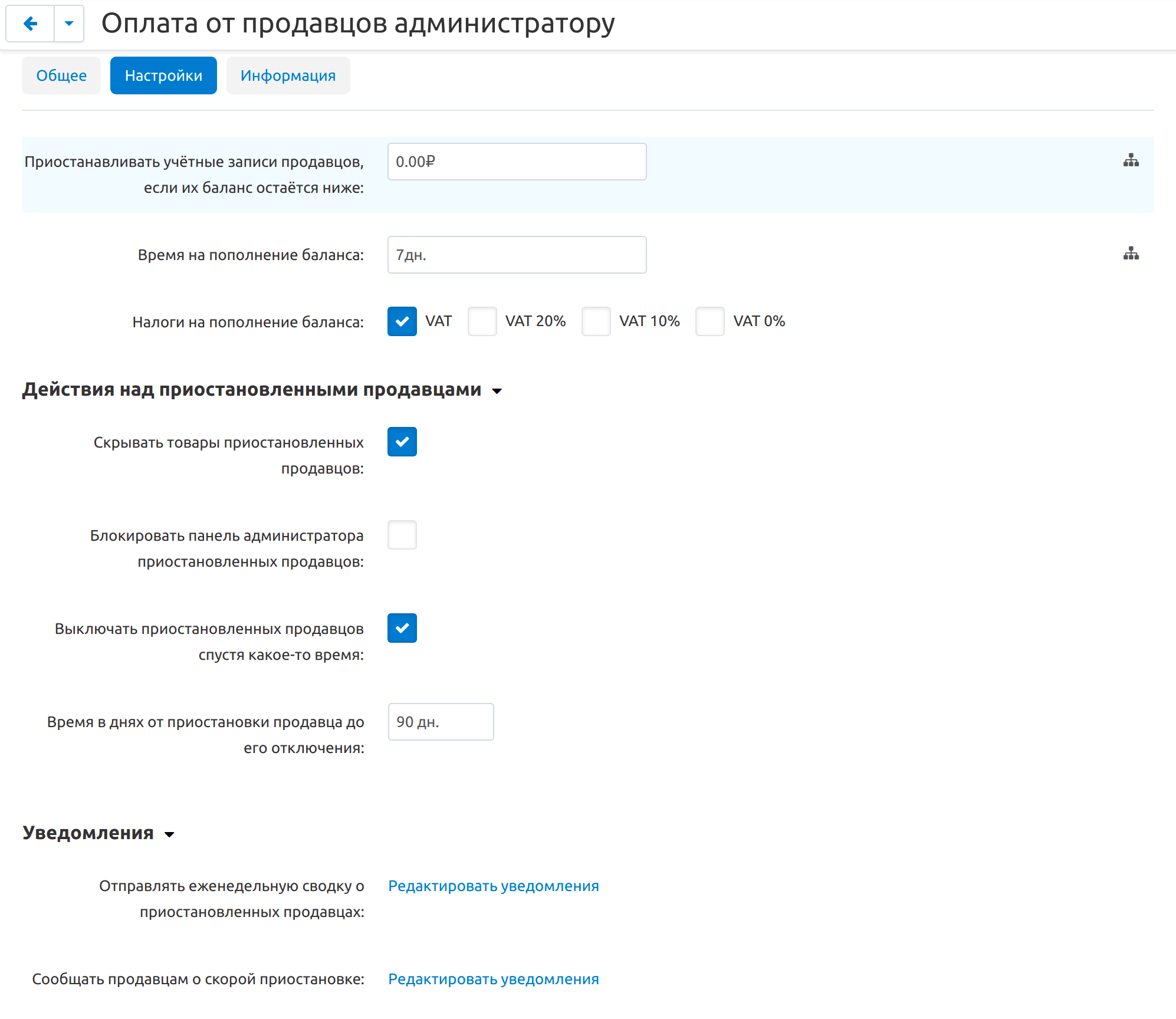Open the Информация tab
Screen dimensions: 1176x1019
click(288, 75)
